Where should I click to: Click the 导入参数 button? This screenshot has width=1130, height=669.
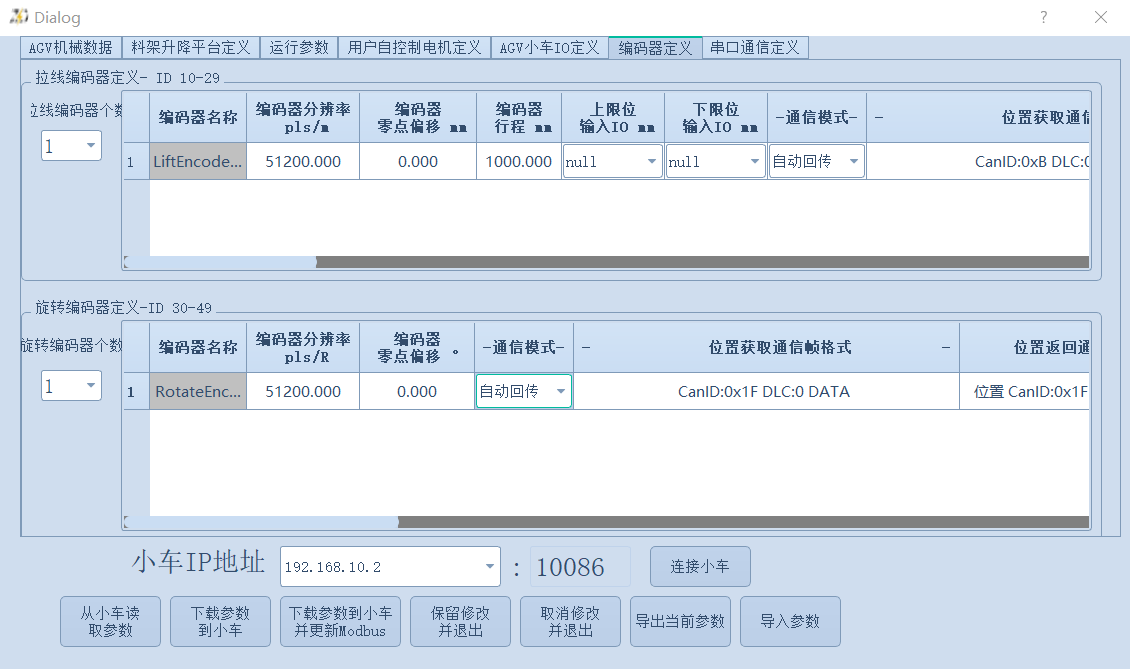click(x=790, y=621)
